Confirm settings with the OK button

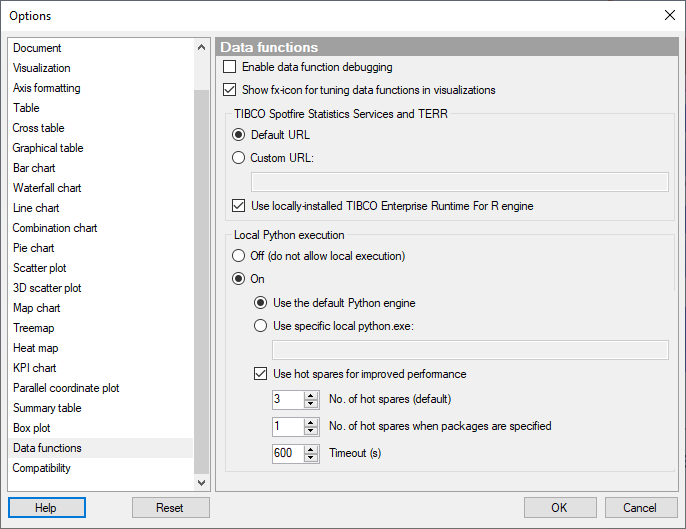click(x=560, y=508)
